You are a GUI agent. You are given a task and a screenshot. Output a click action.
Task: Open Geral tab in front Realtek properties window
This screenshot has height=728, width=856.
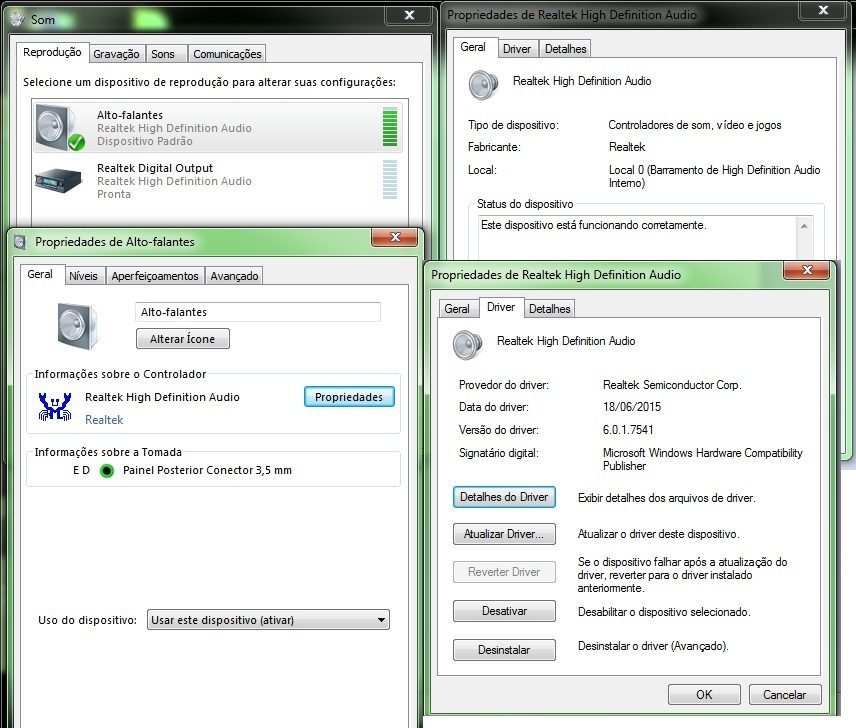(x=457, y=308)
